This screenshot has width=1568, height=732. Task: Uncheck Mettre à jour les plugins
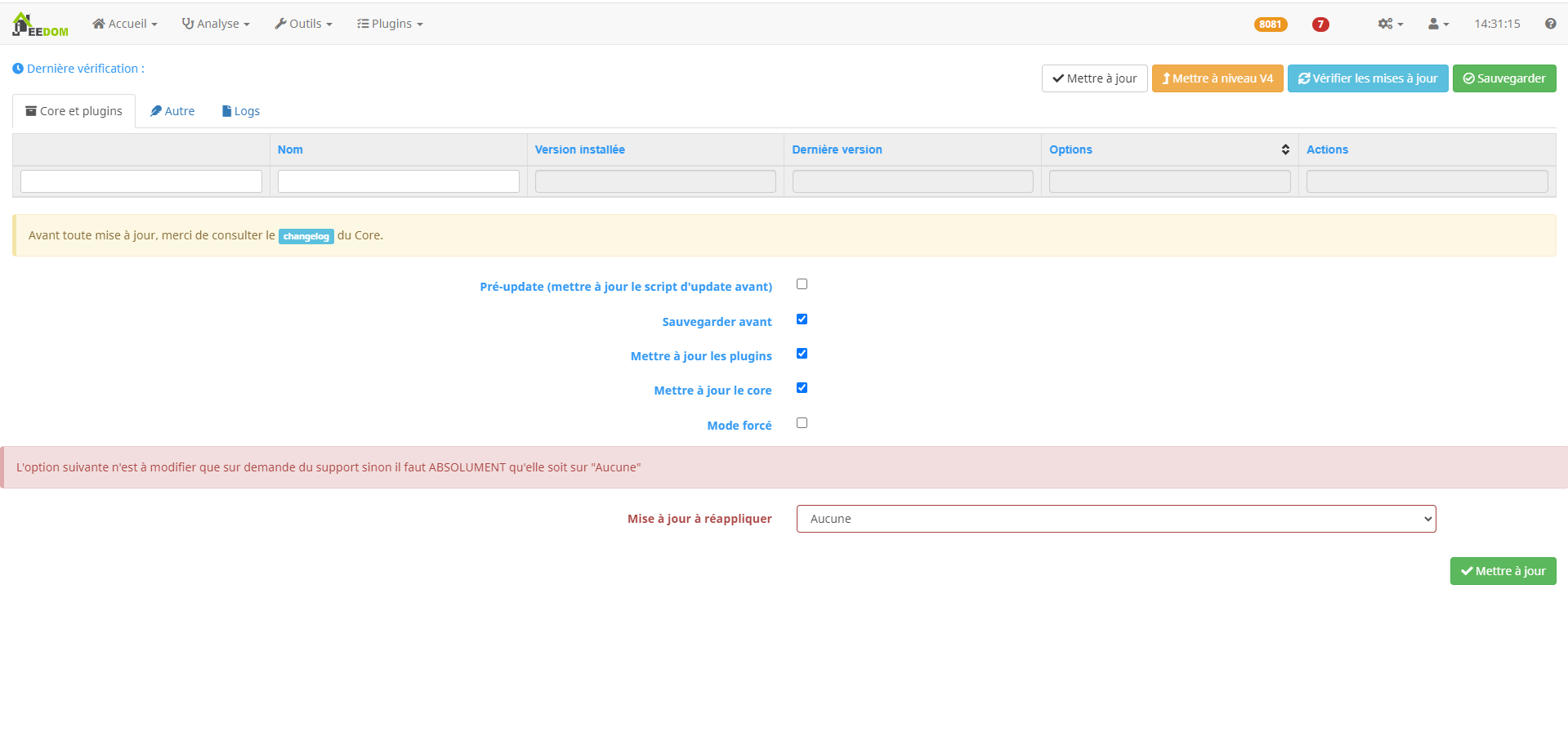pos(802,354)
